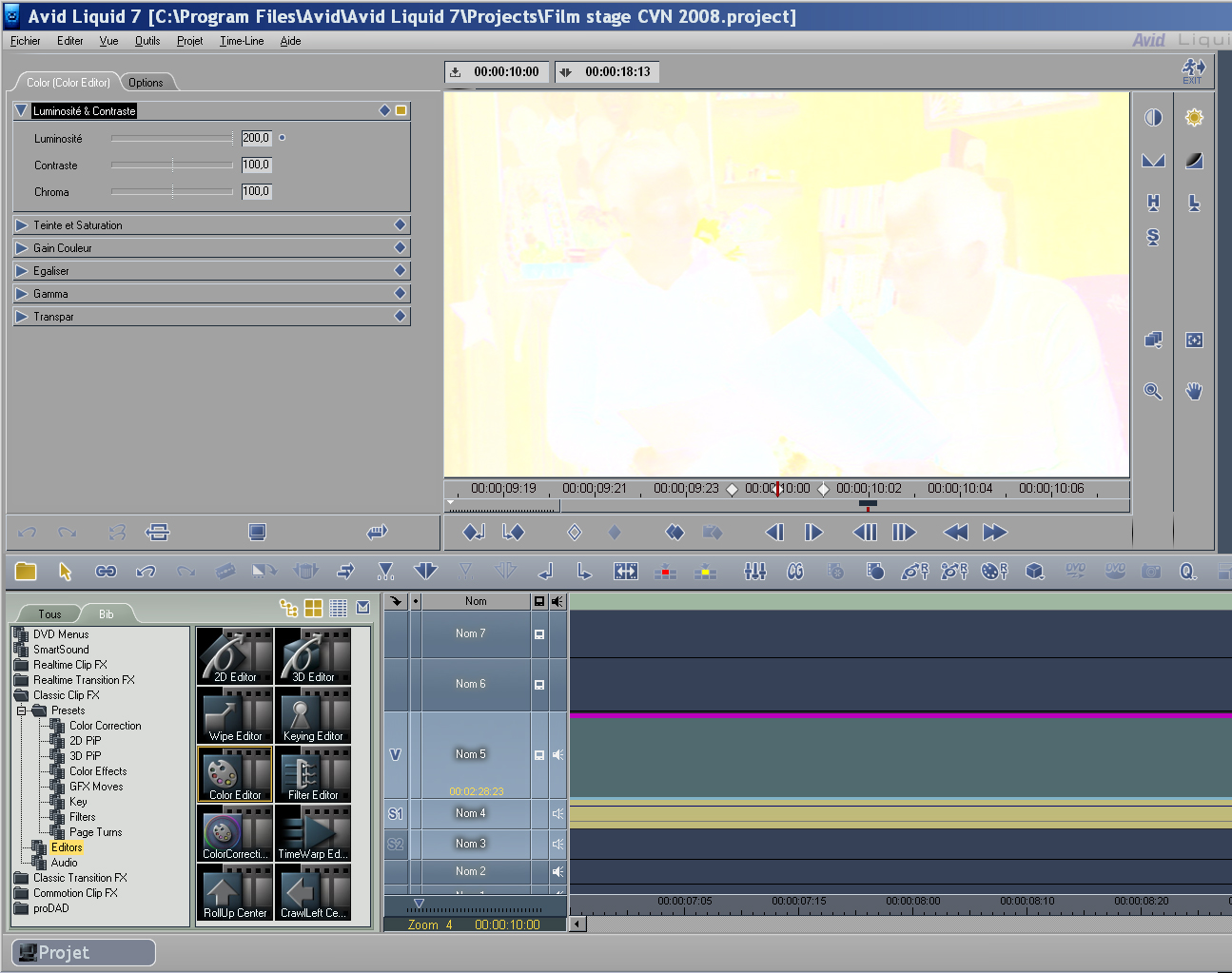Collapse the Presets tree node

(21, 710)
